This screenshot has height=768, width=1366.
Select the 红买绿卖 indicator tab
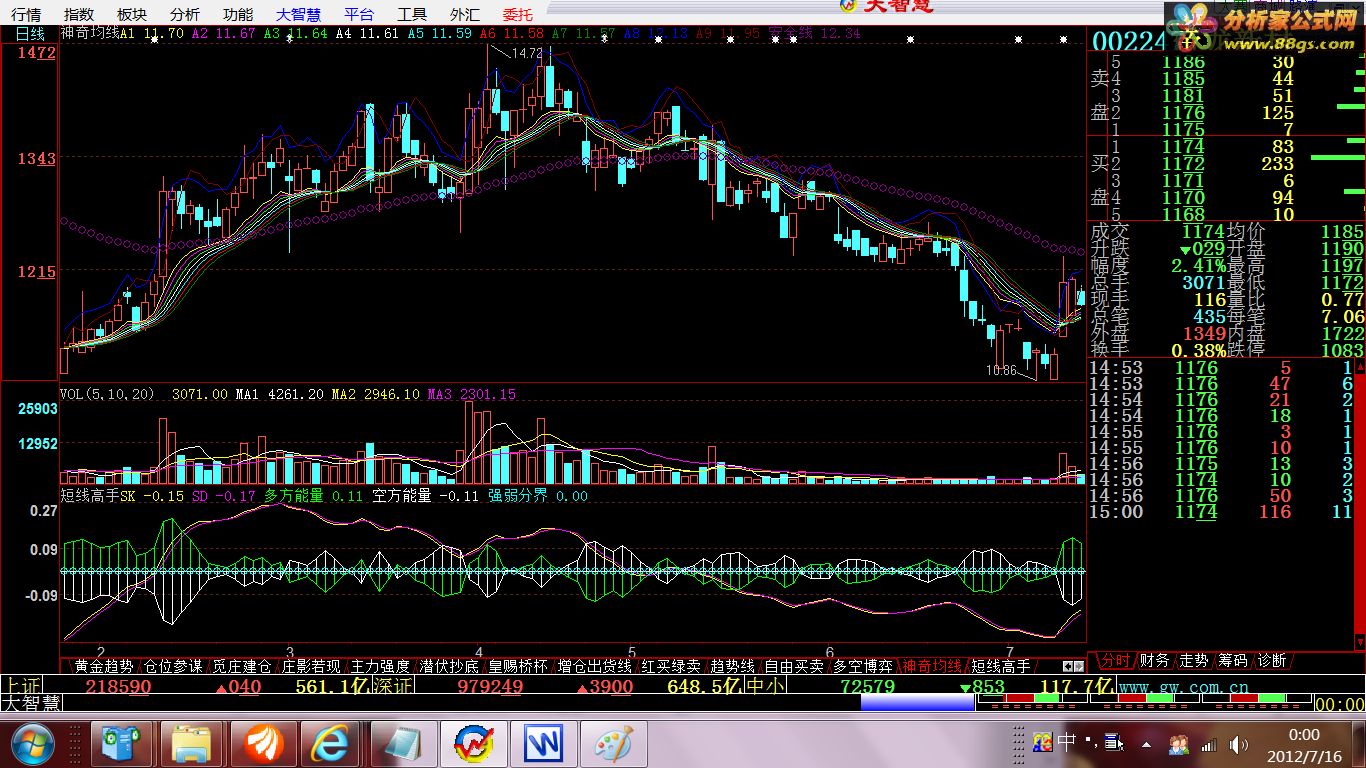[671, 666]
